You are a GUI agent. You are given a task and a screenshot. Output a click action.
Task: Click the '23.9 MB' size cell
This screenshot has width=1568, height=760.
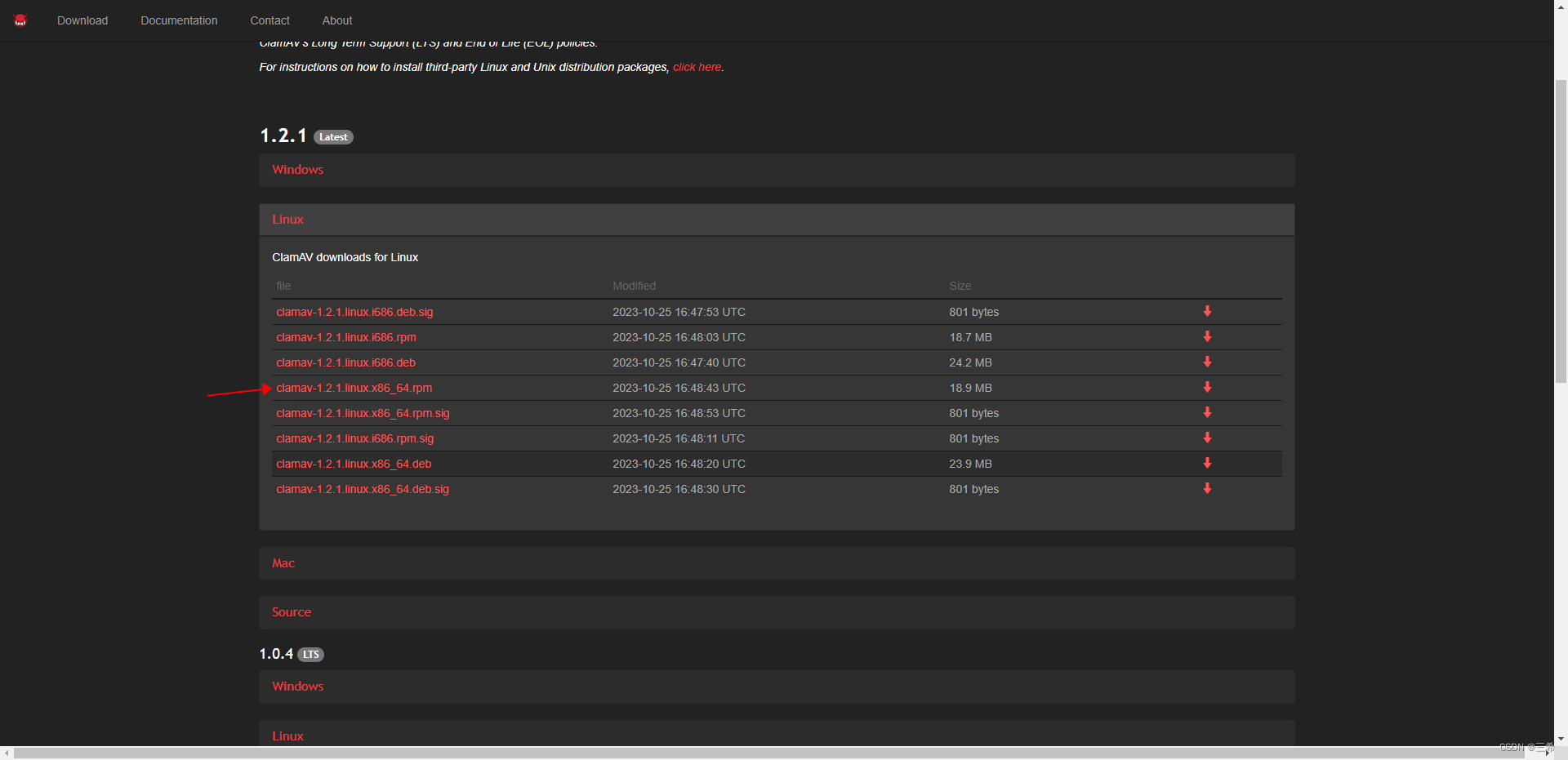(x=970, y=464)
